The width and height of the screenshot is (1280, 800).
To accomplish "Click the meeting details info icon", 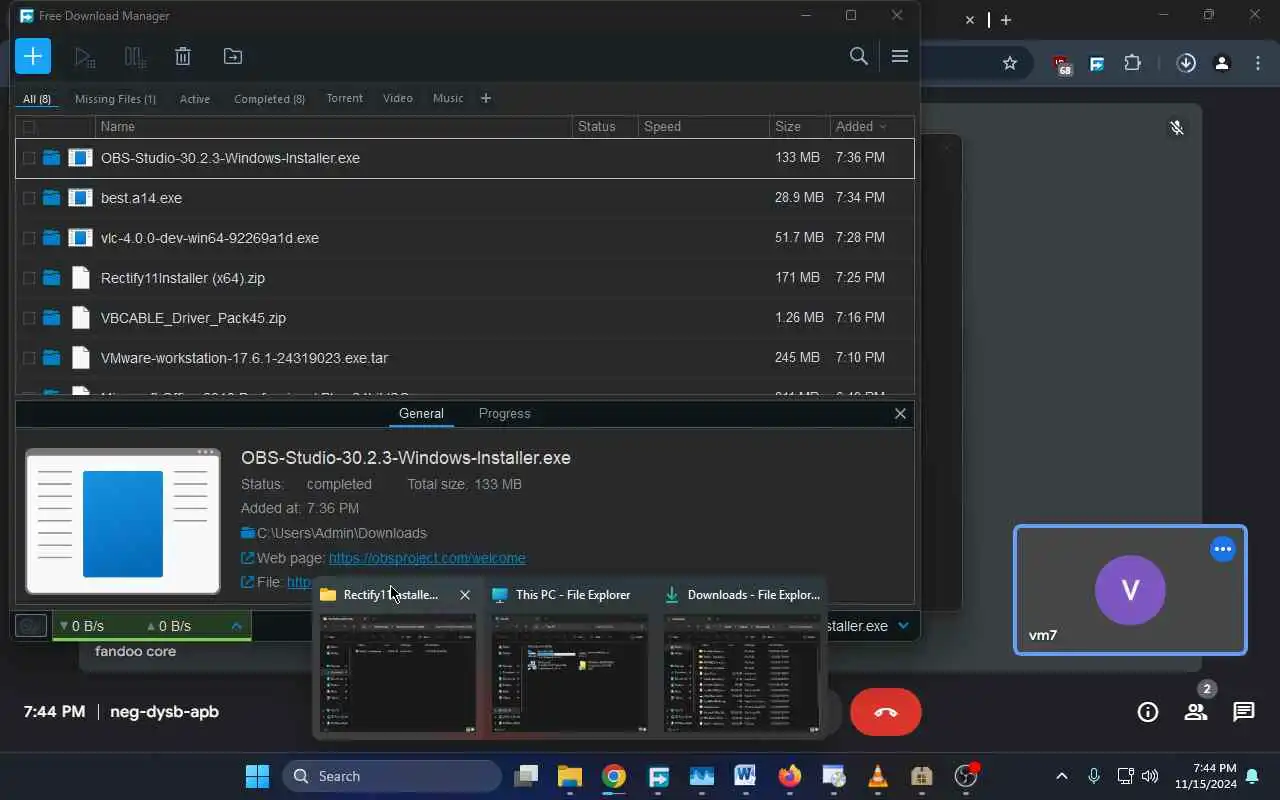I will click(x=1148, y=712).
